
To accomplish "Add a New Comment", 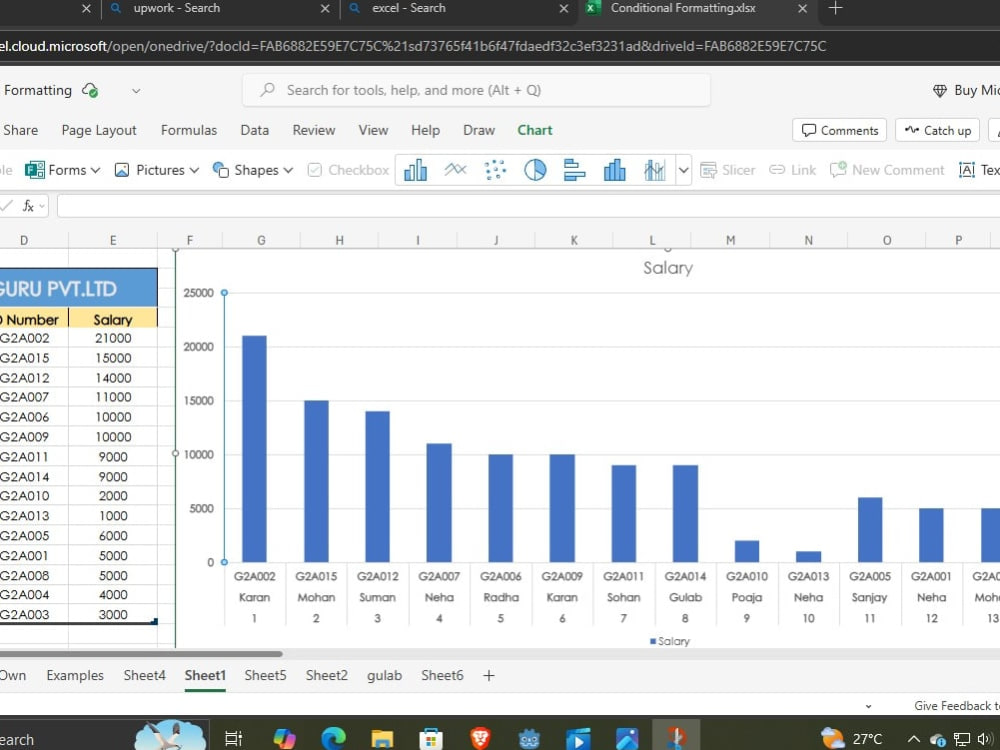I will click(x=887, y=170).
